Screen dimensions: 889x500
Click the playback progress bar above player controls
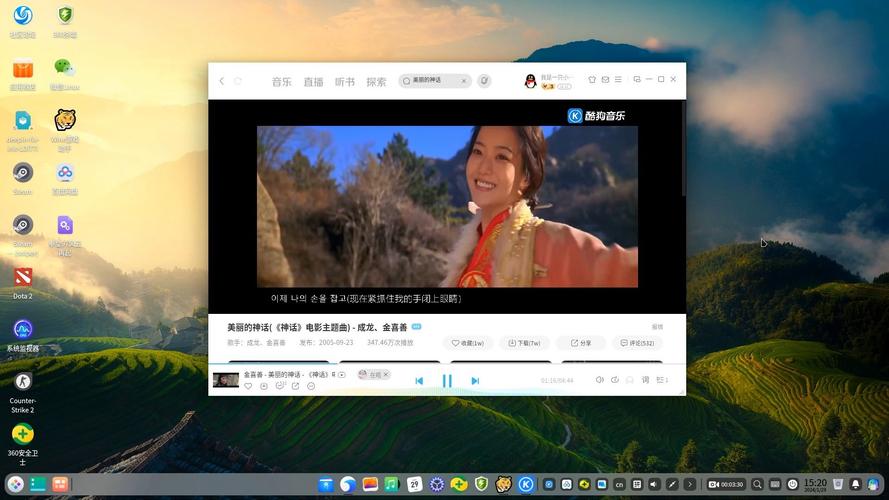[x=447, y=363]
